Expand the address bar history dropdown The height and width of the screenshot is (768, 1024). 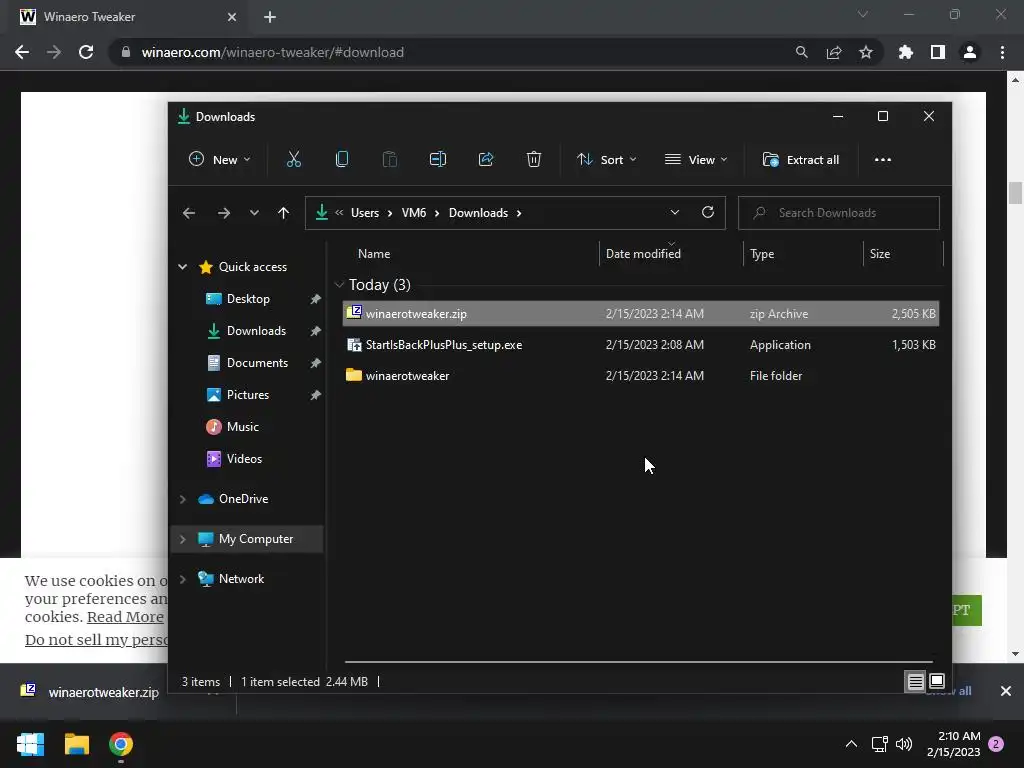(675, 212)
